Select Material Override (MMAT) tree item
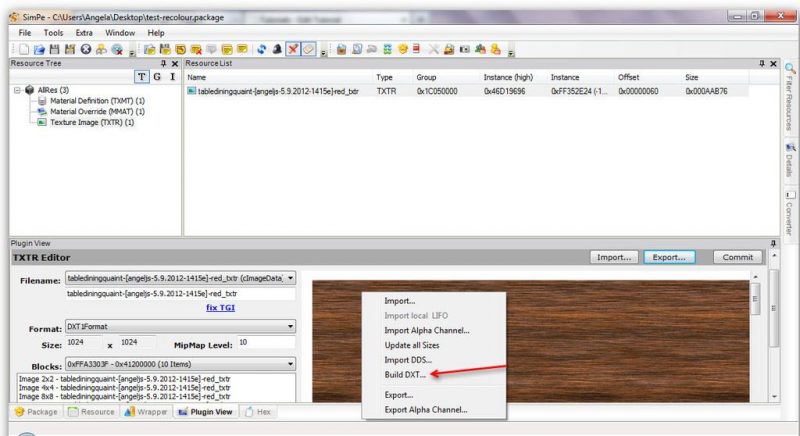The width and height of the screenshot is (800, 436). point(97,112)
